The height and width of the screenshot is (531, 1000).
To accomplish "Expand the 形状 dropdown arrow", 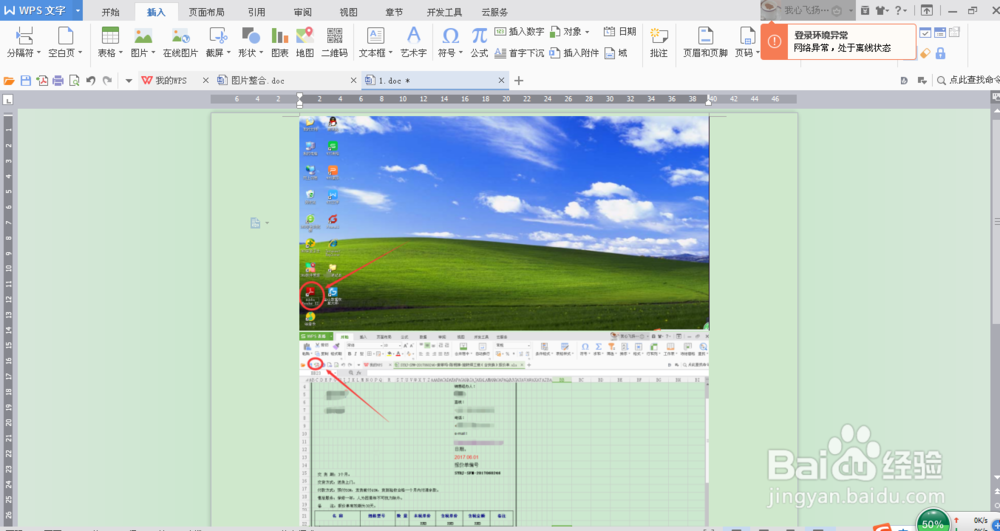I will click(x=262, y=54).
